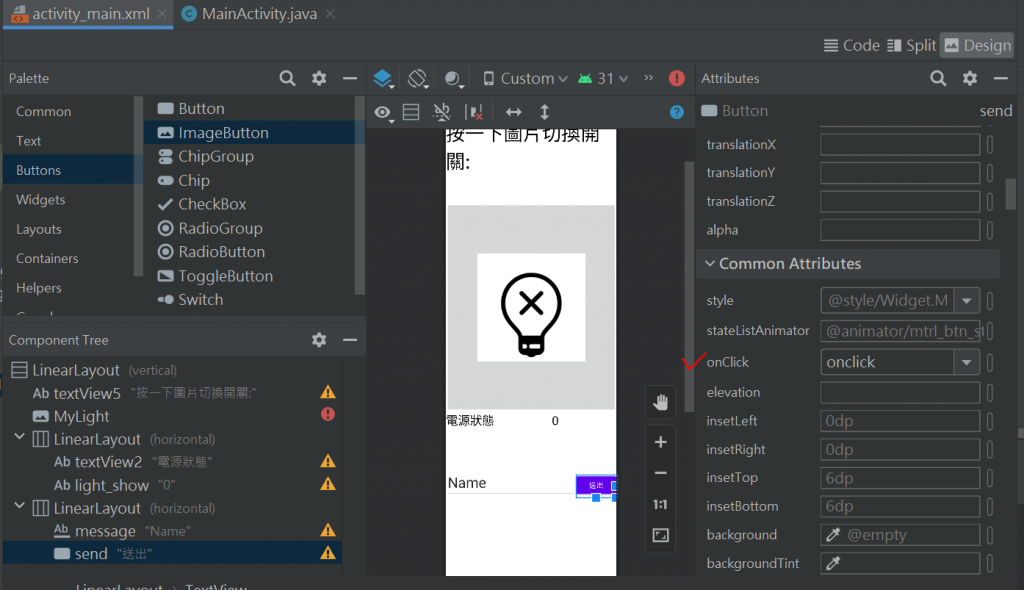Click the purple send button in preview

point(596,485)
